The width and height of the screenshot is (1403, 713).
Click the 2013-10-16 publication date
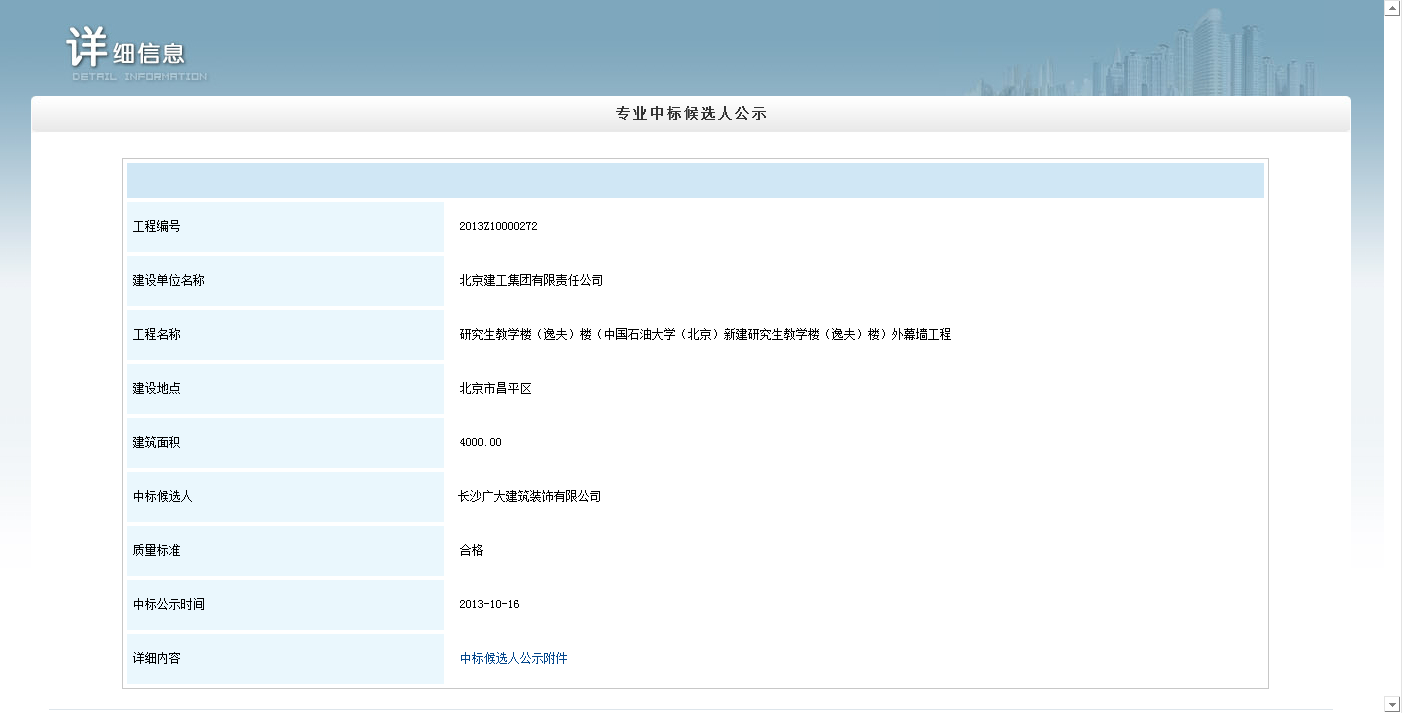(489, 605)
